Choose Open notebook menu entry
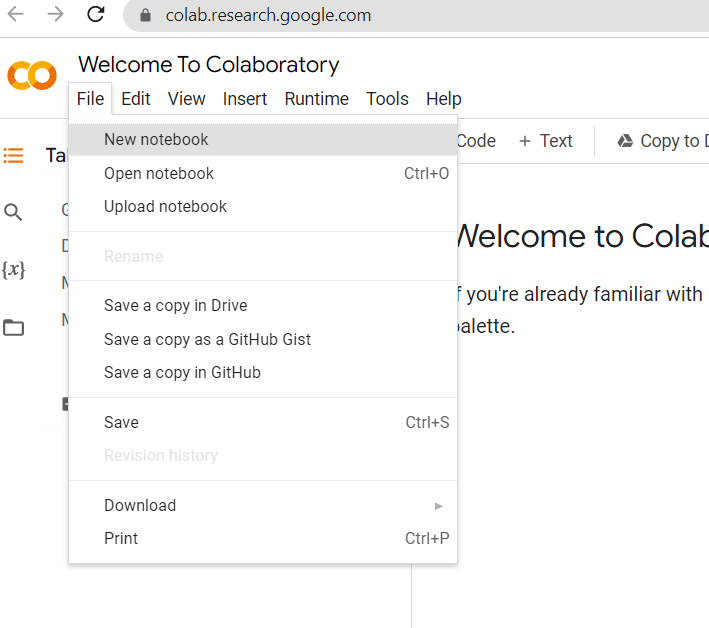Viewport: 709px width, 628px height. coord(159,173)
